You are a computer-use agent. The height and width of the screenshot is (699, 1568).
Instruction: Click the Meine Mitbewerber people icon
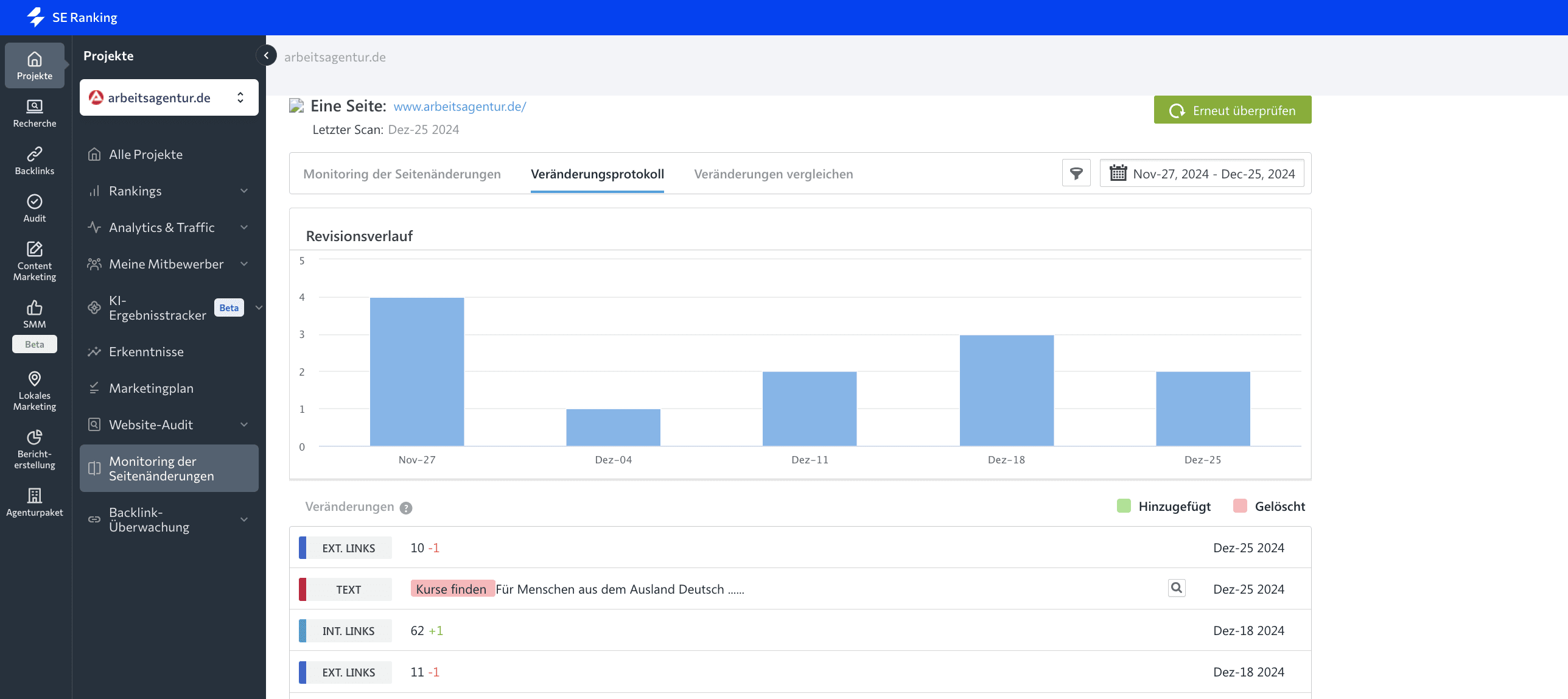coord(94,264)
